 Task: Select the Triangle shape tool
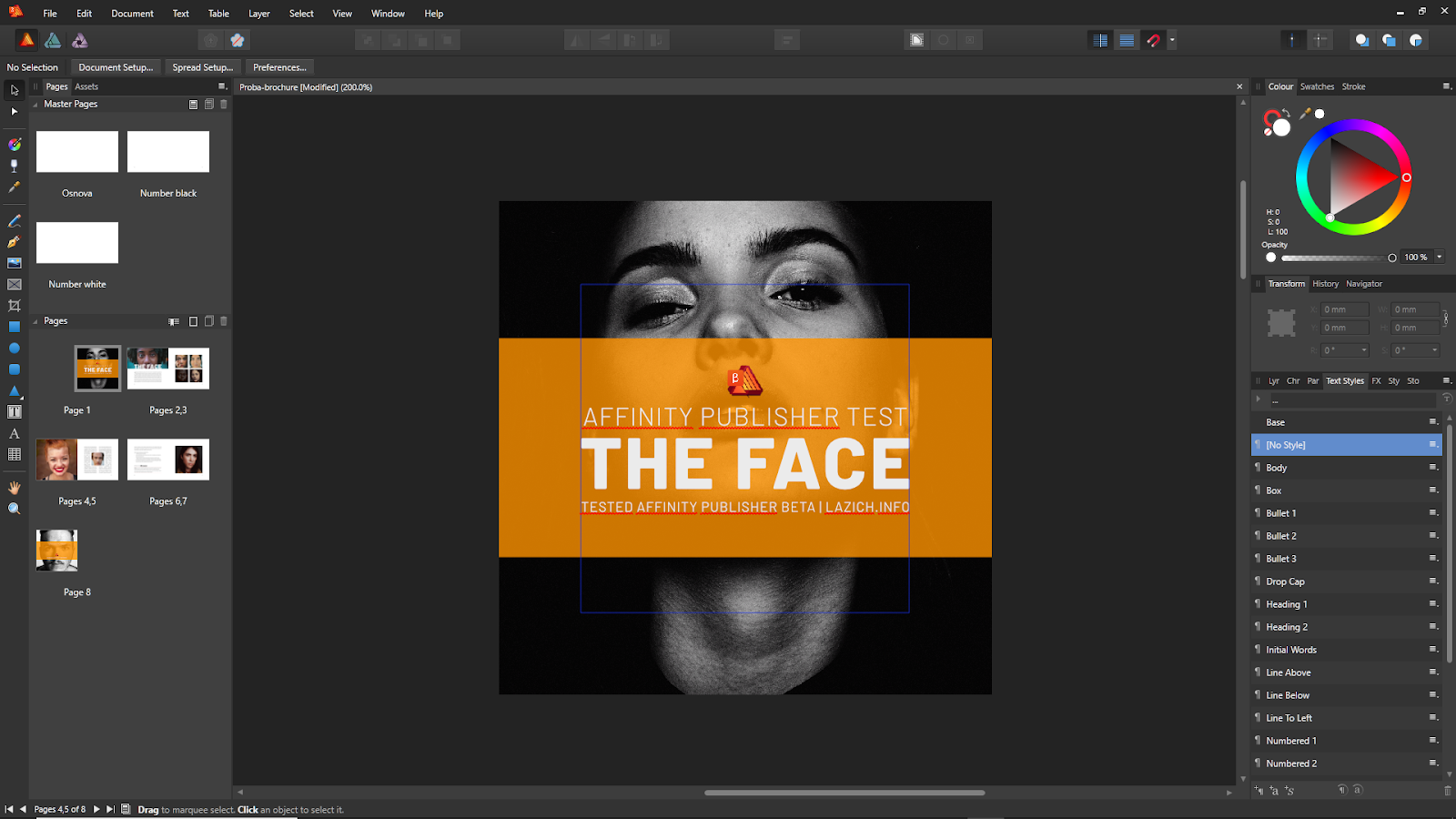(x=14, y=391)
